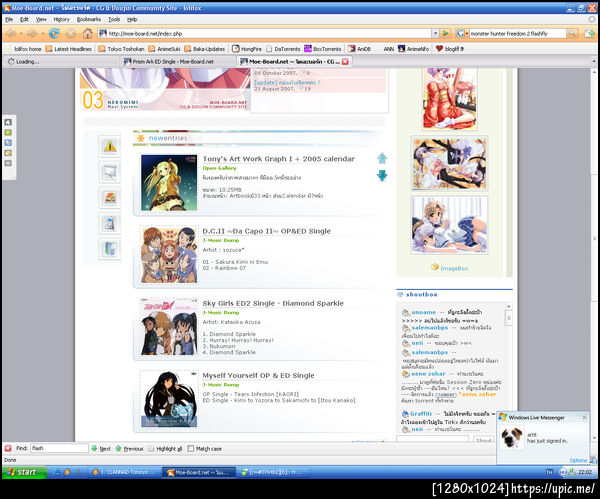
Task: Open the back button history dropdown arrow
Action: click(21, 34)
